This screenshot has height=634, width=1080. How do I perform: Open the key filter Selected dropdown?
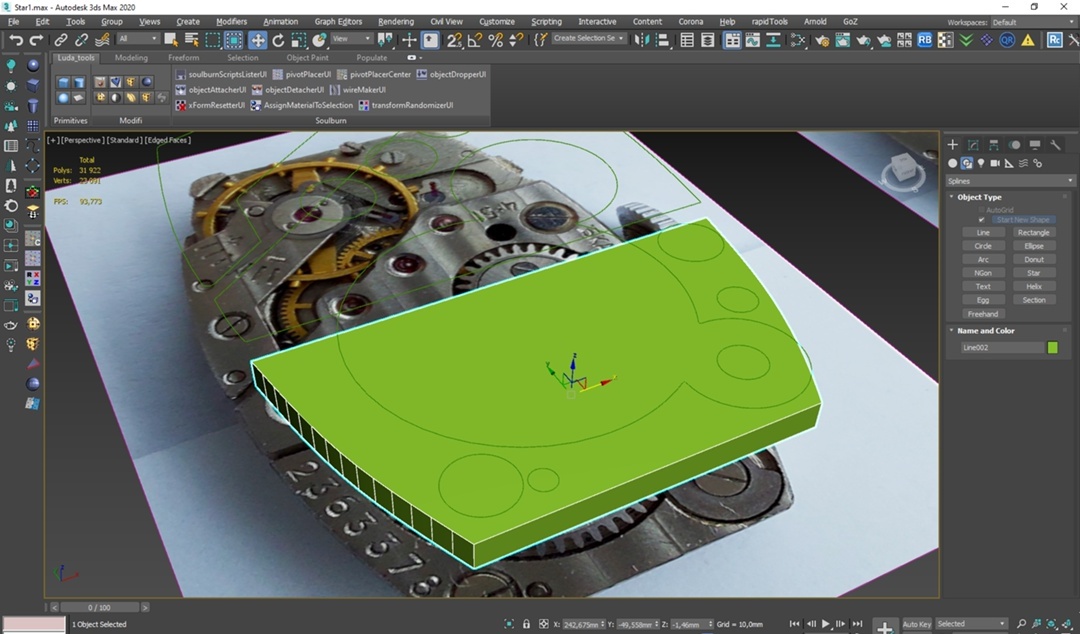[970, 624]
